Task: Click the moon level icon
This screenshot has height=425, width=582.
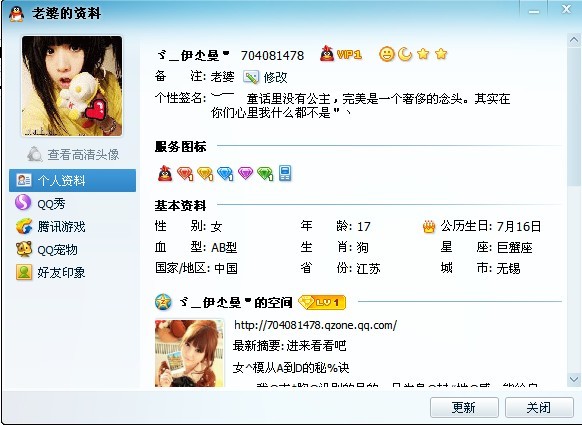Action: click(x=405, y=54)
